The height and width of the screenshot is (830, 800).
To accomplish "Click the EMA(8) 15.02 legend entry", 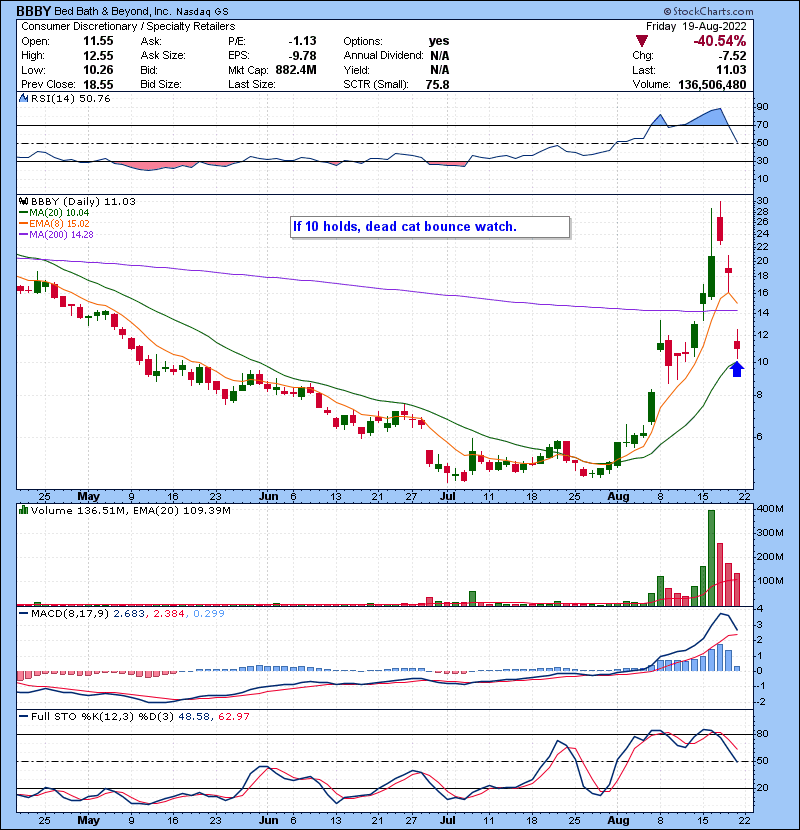I will [54, 223].
